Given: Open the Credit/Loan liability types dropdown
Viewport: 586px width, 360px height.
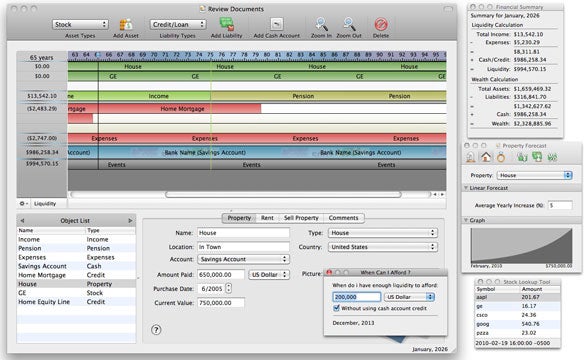Looking at the screenshot, I should click(x=178, y=24).
